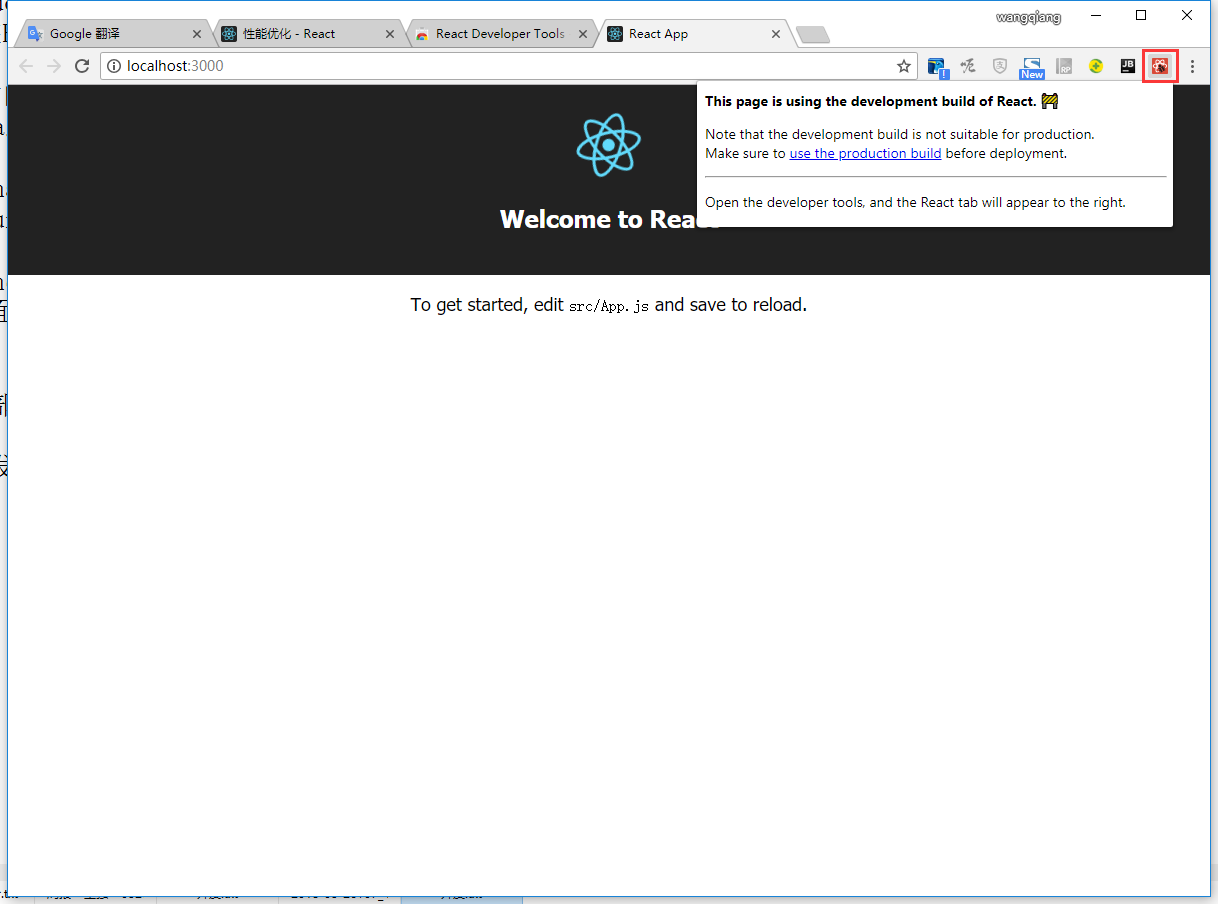The width and height of the screenshot is (1218, 904).
Task: Click "Open the developer tools" popup text
Action: coord(915,202)
